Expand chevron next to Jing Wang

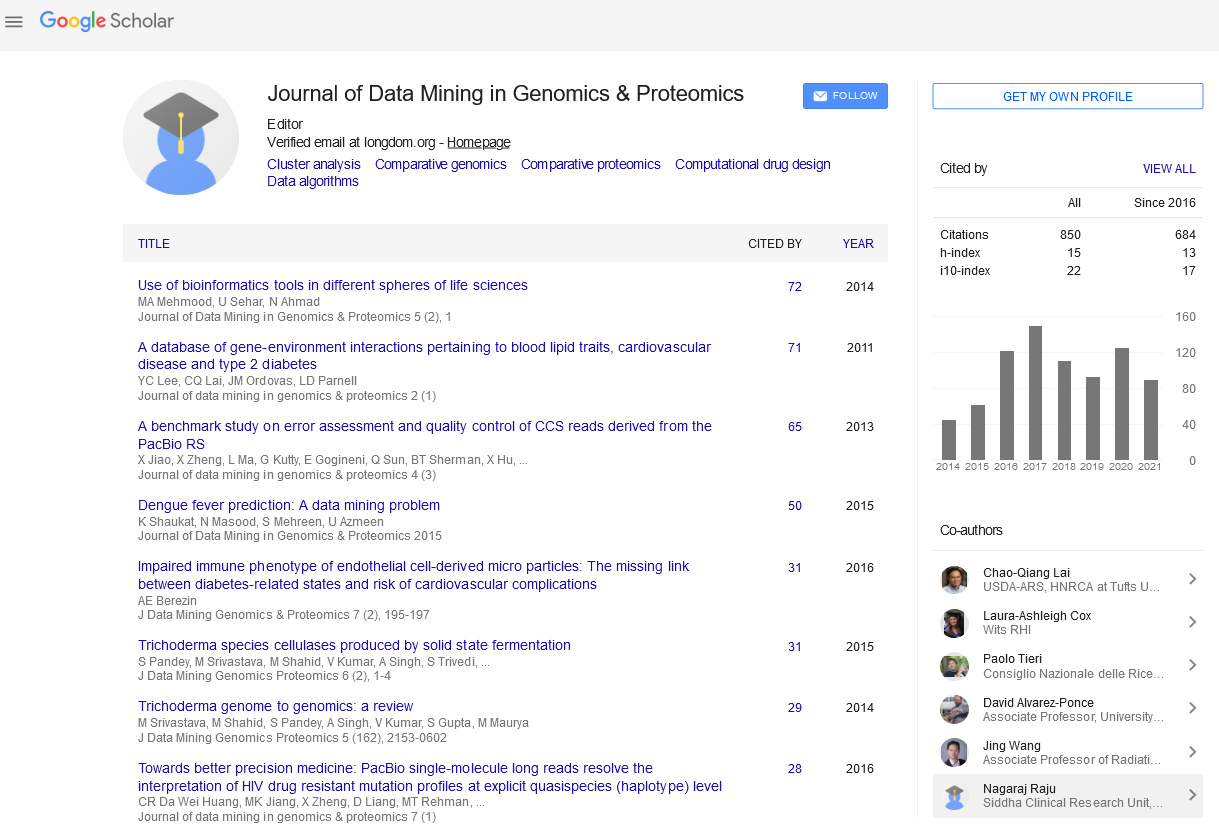(x=1192, y=752)
